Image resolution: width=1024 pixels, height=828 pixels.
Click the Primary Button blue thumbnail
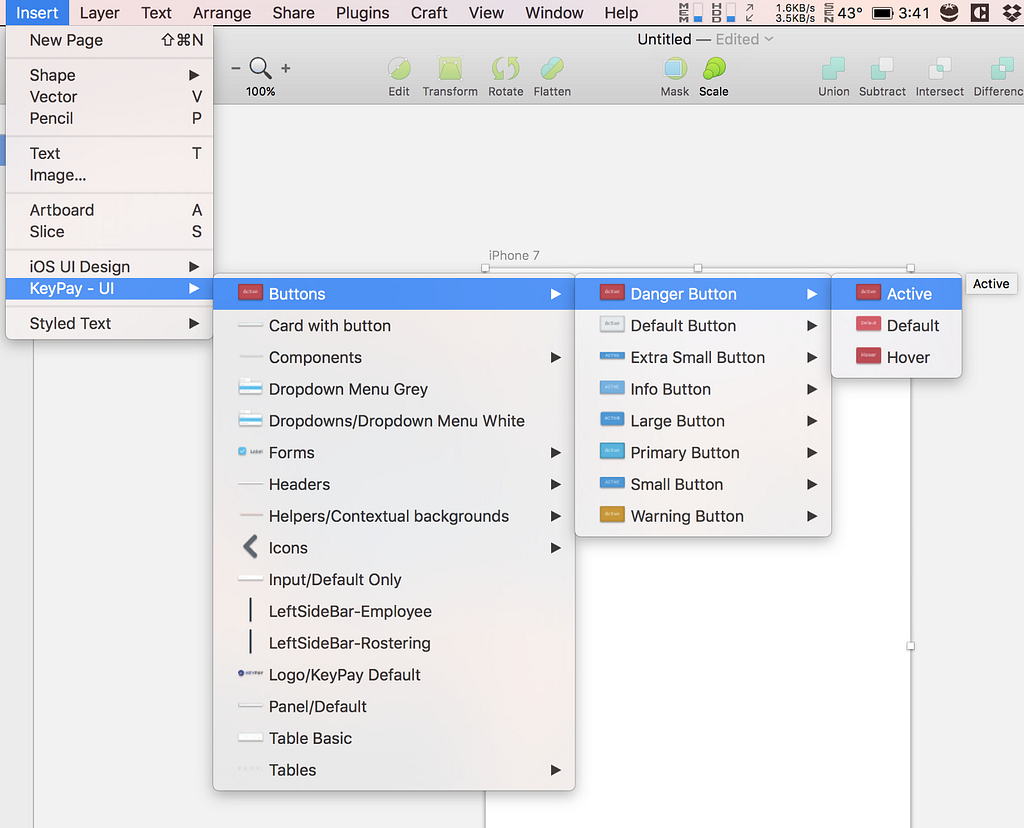[x=612, y=451]
